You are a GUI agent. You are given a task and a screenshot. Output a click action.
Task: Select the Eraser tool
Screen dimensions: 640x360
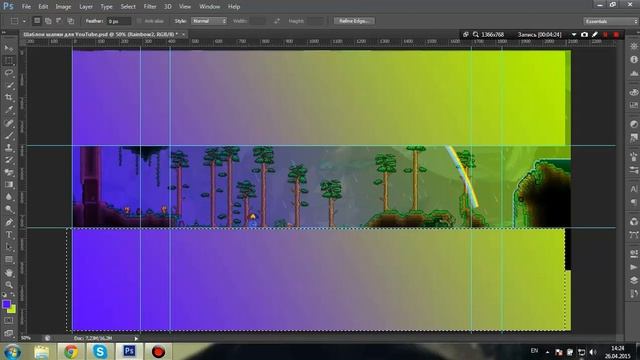(9, 173)
